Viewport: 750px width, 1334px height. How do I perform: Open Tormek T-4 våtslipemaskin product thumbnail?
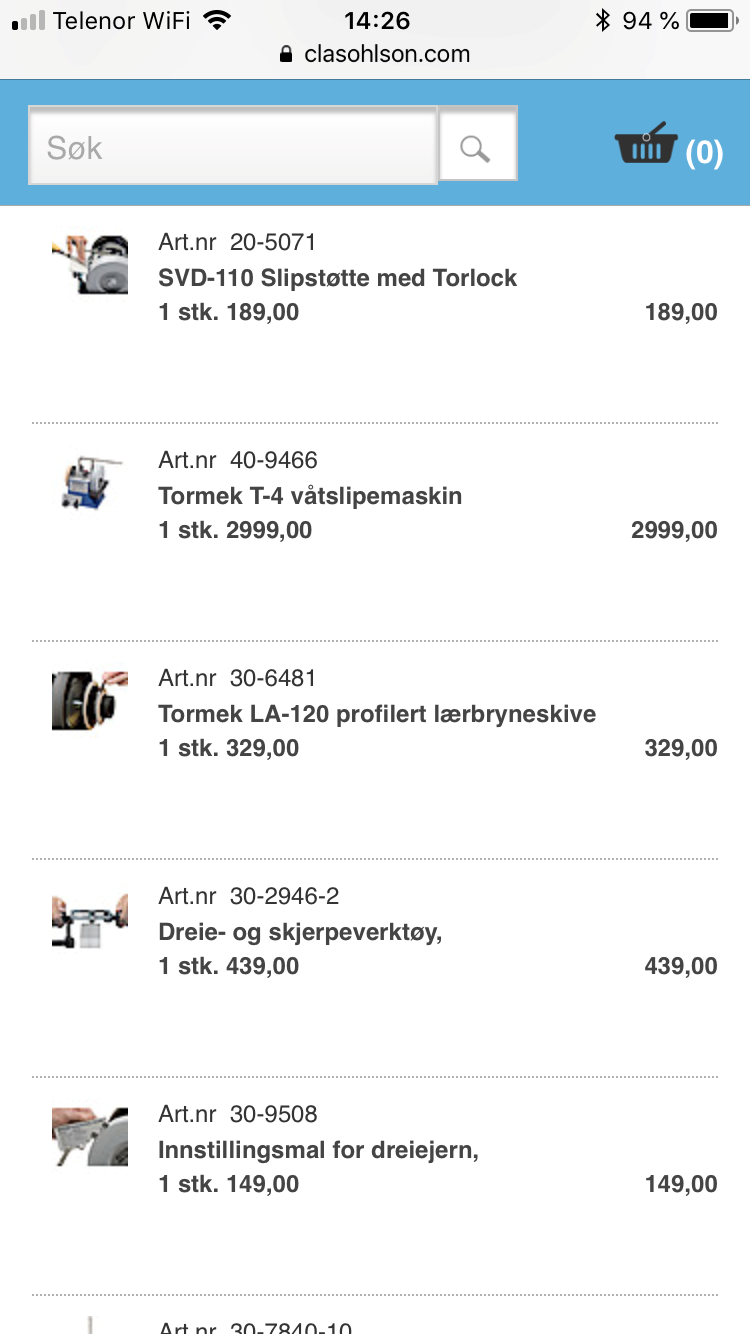pos(90,482)
